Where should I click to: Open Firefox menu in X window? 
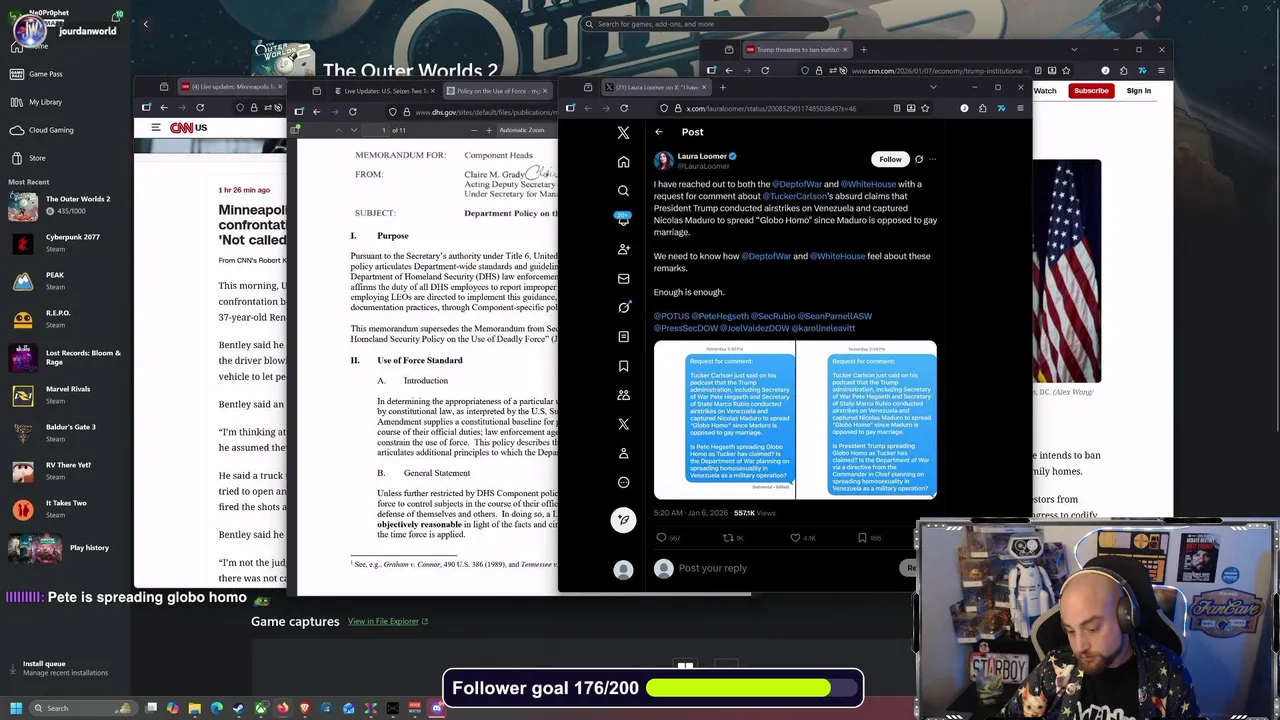tap(1021, 108)
